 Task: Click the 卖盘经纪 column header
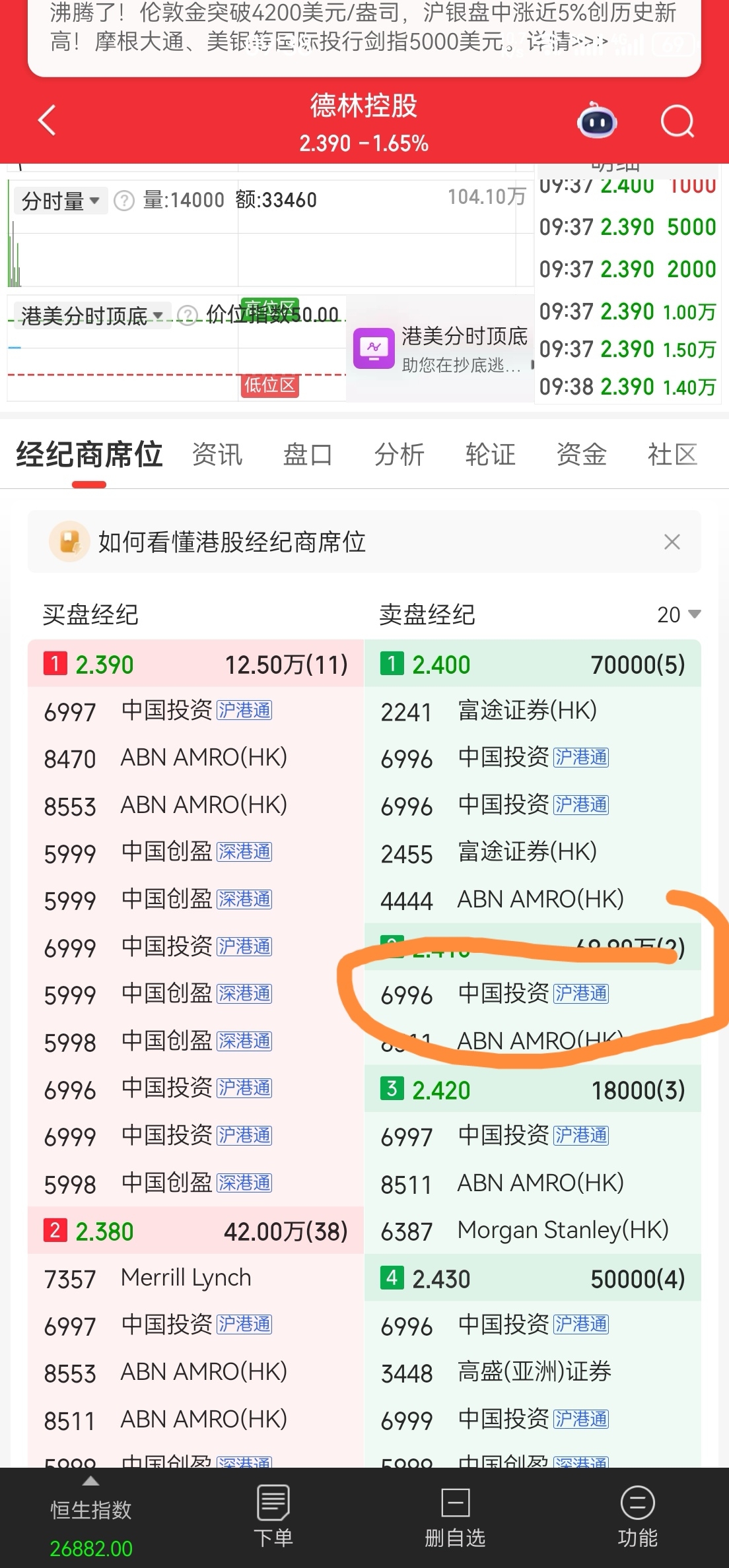427,614
